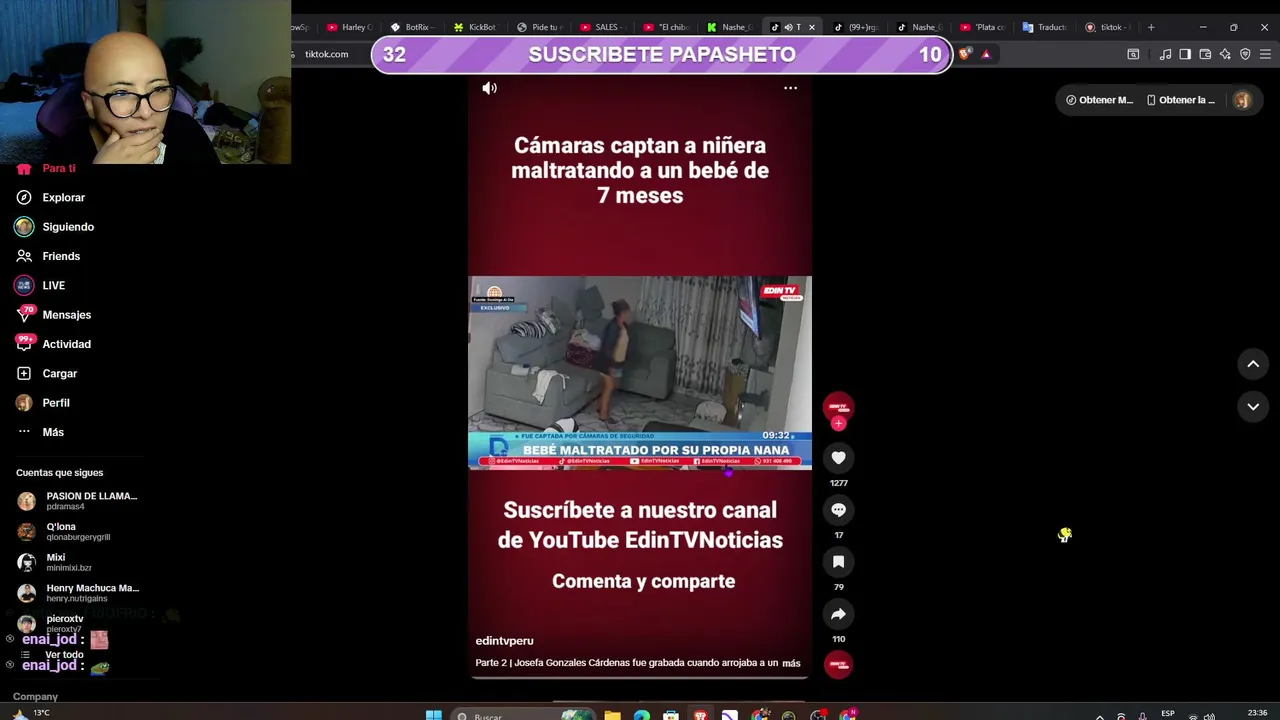Click 'Obtener M...' app button

tap(1099, 100)
